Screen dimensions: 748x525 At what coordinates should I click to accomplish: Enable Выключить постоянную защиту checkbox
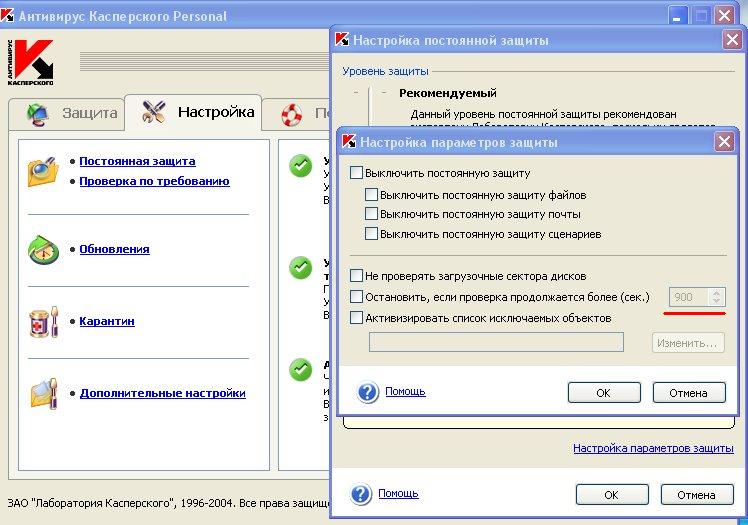[357, 173]
